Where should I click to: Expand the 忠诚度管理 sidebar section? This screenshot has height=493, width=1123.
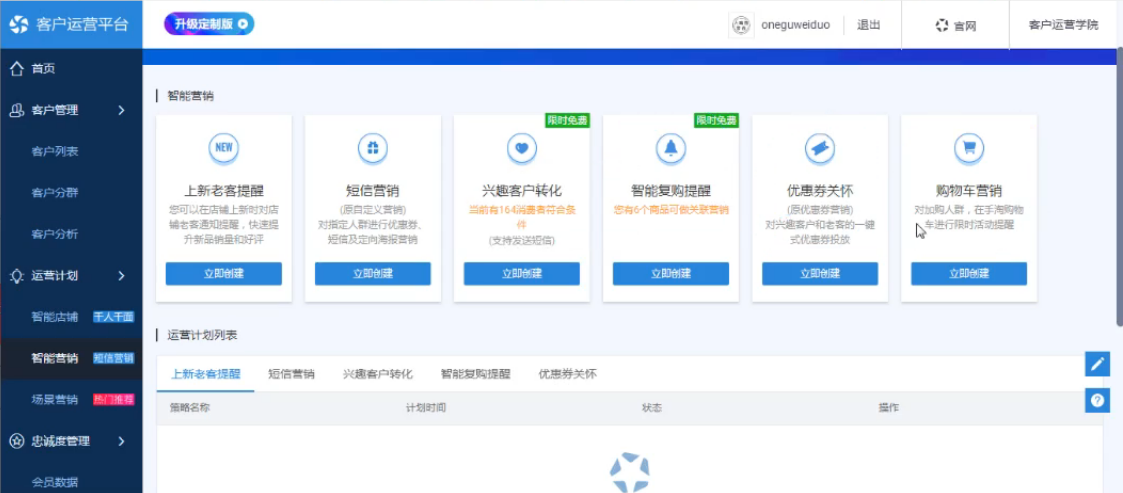(70, 440)
